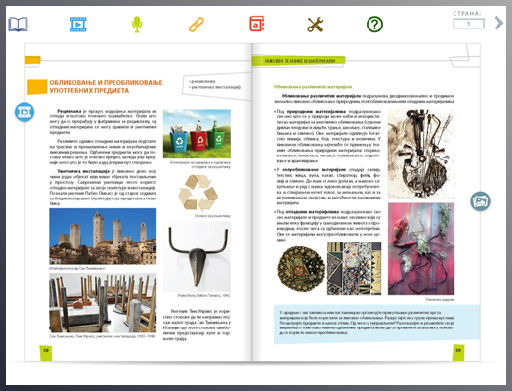This screenshot has height=391, width=512.
Task: Click the page number 59 tab
Action: [458, 353]
